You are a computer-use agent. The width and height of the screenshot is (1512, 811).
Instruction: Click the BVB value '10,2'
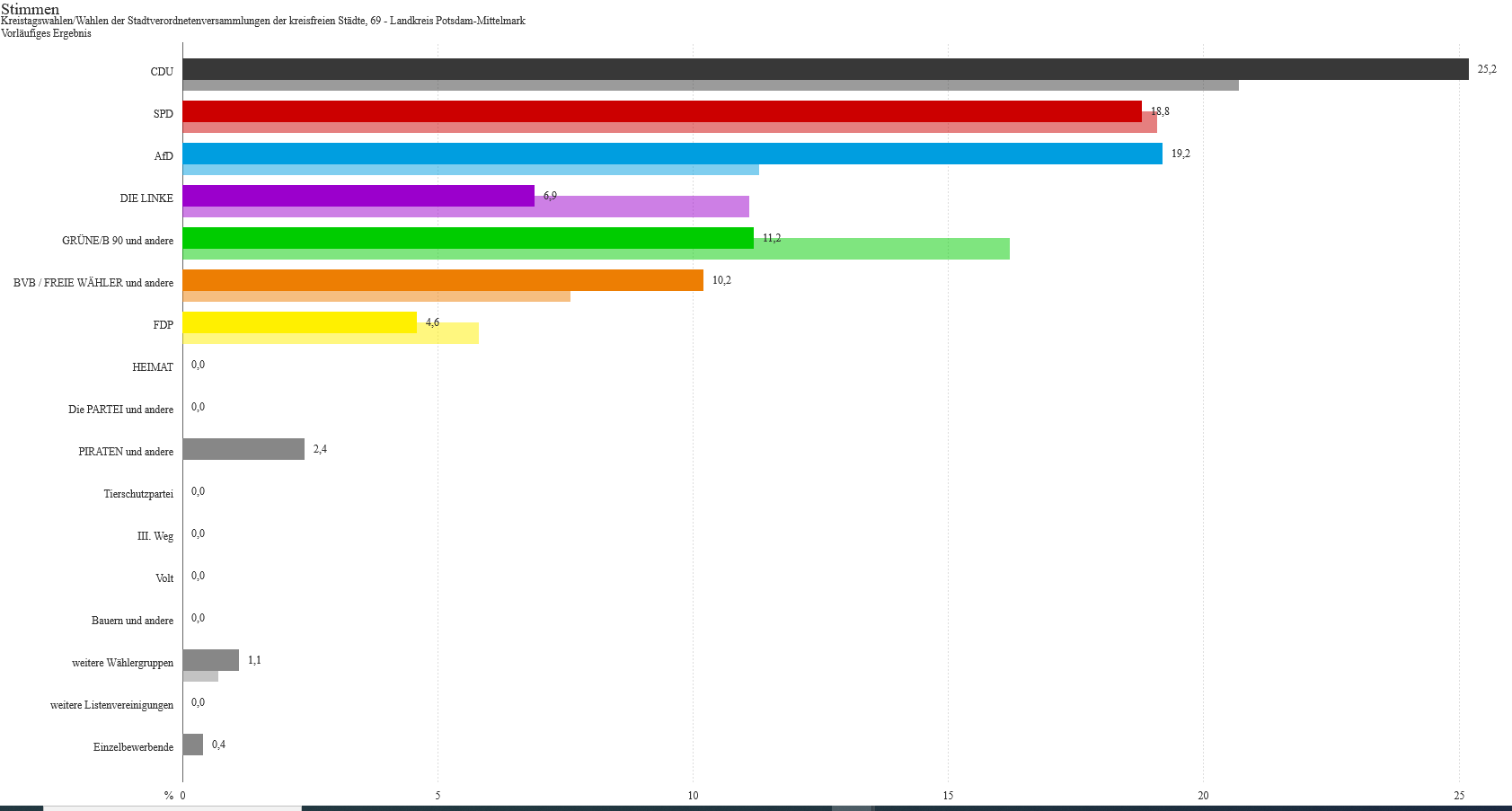(x=721, y=280)
